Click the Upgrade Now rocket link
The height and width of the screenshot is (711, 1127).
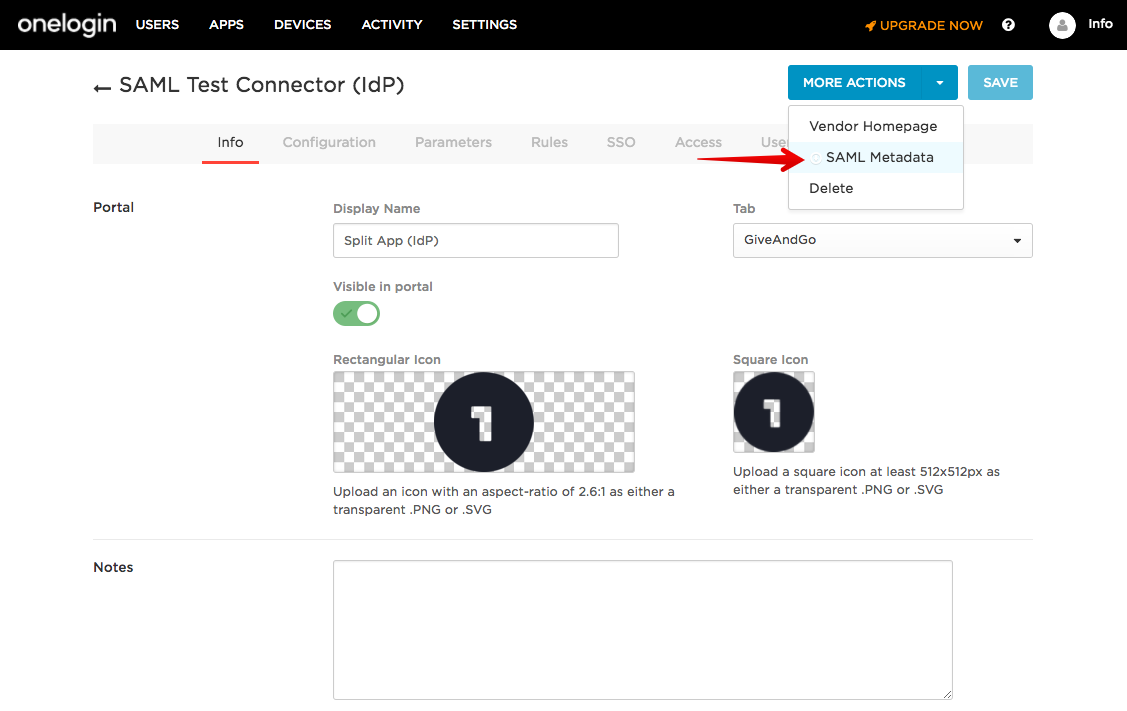point(924,25)
